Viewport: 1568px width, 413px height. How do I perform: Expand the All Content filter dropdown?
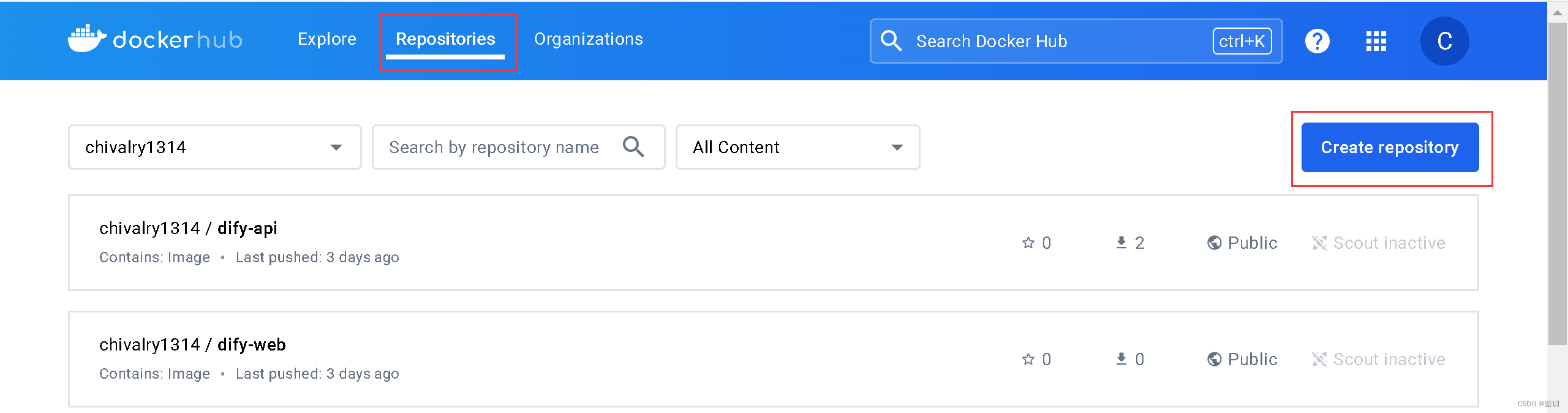[x=797, y=147]
